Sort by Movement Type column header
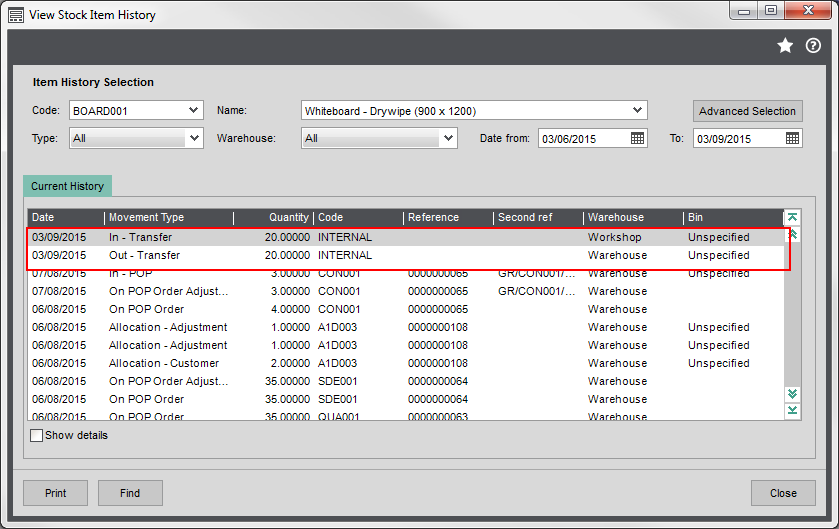 coord(169,217)
